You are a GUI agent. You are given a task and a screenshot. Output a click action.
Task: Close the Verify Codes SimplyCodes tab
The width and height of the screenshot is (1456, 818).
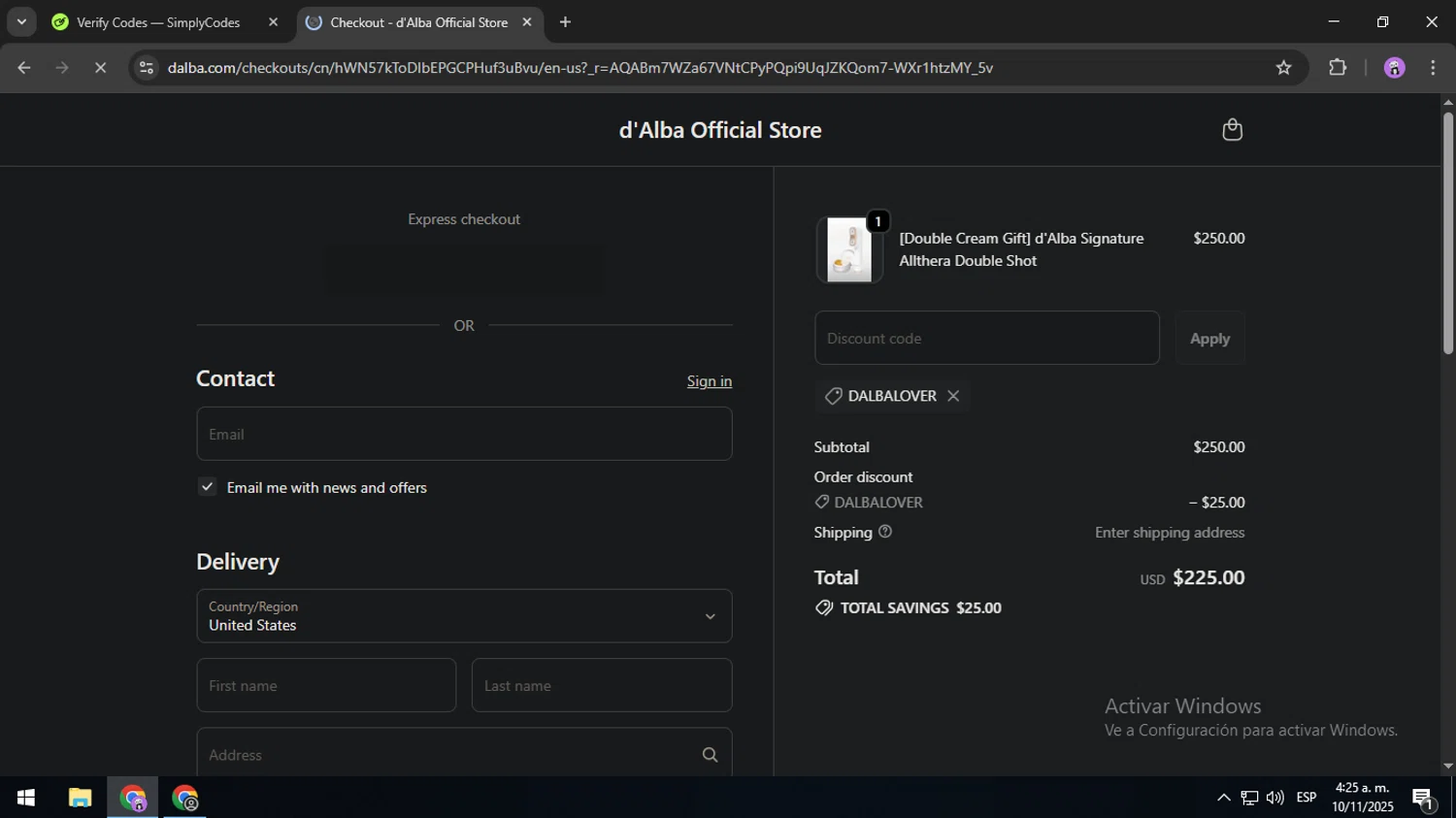[x=273, y=22]
